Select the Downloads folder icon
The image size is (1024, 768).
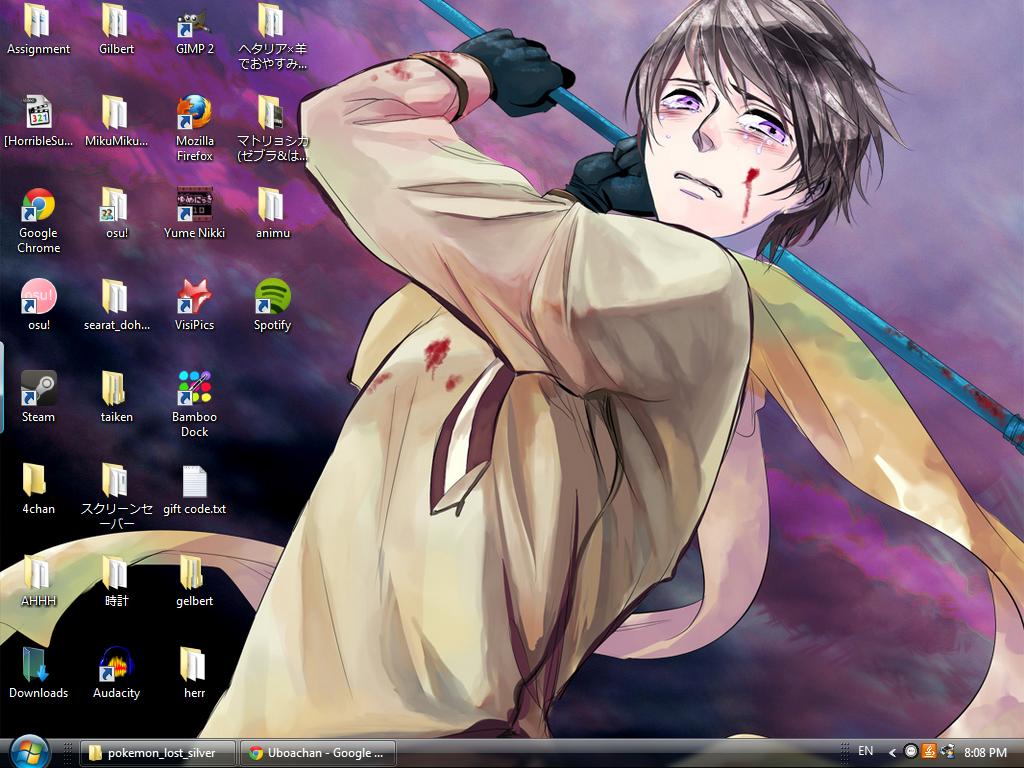[39, 673]
